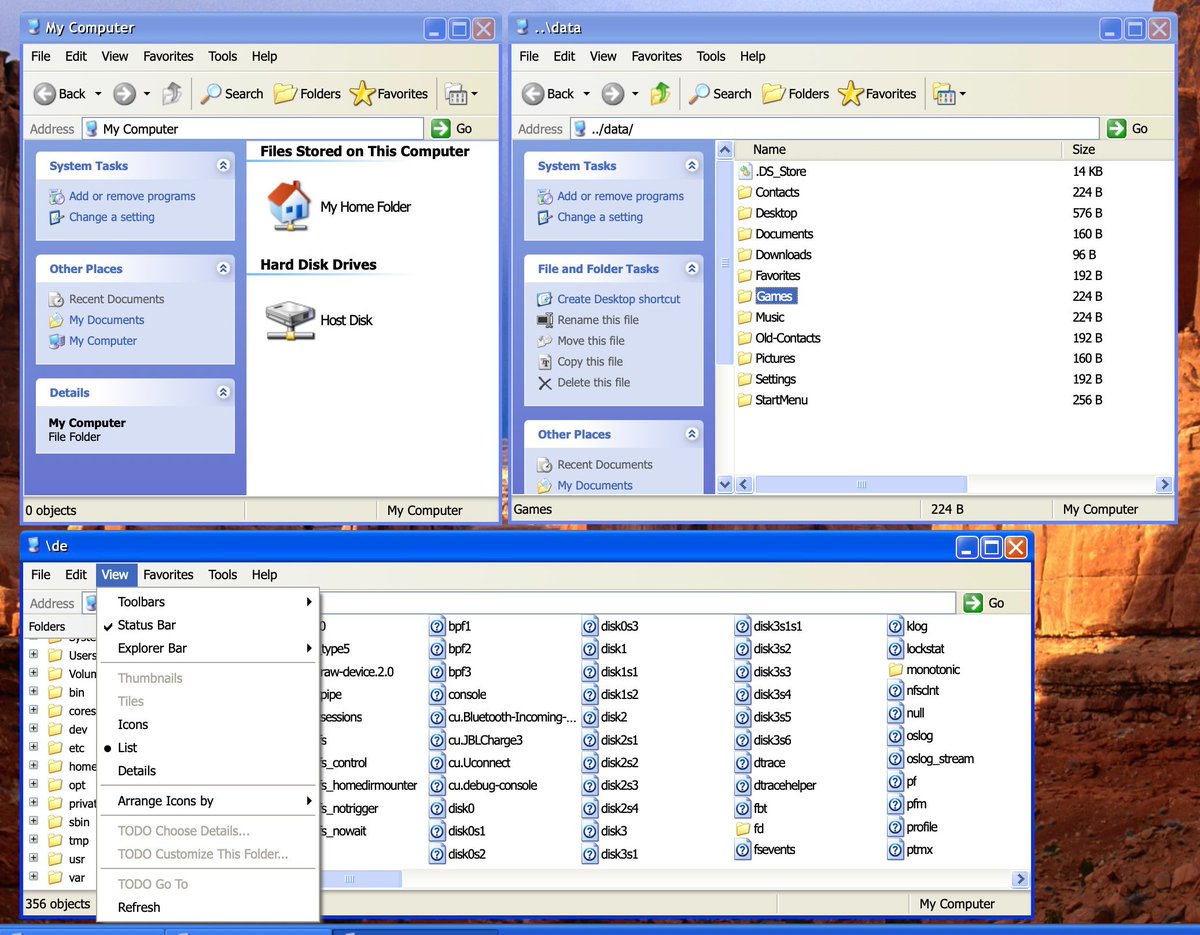Click the ../data/ address field
1200x935 pixels.
[x=835, y=128]
